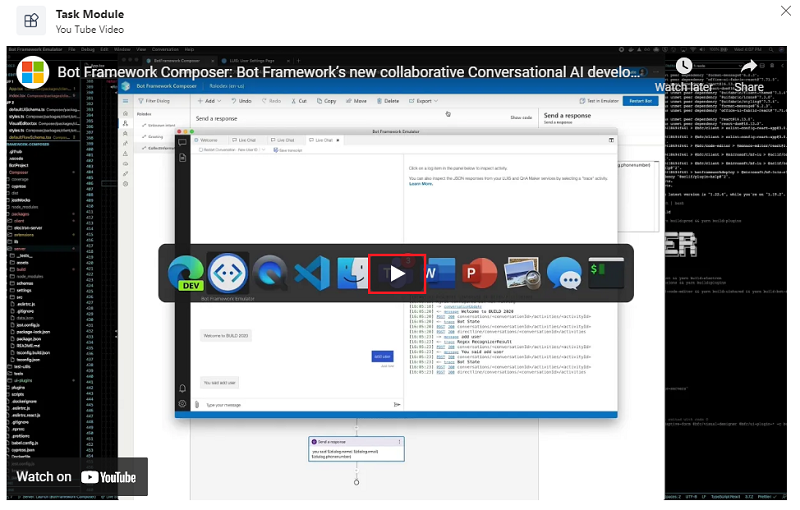
Task: Open Watch later clock icon
Action: point(684,66)
